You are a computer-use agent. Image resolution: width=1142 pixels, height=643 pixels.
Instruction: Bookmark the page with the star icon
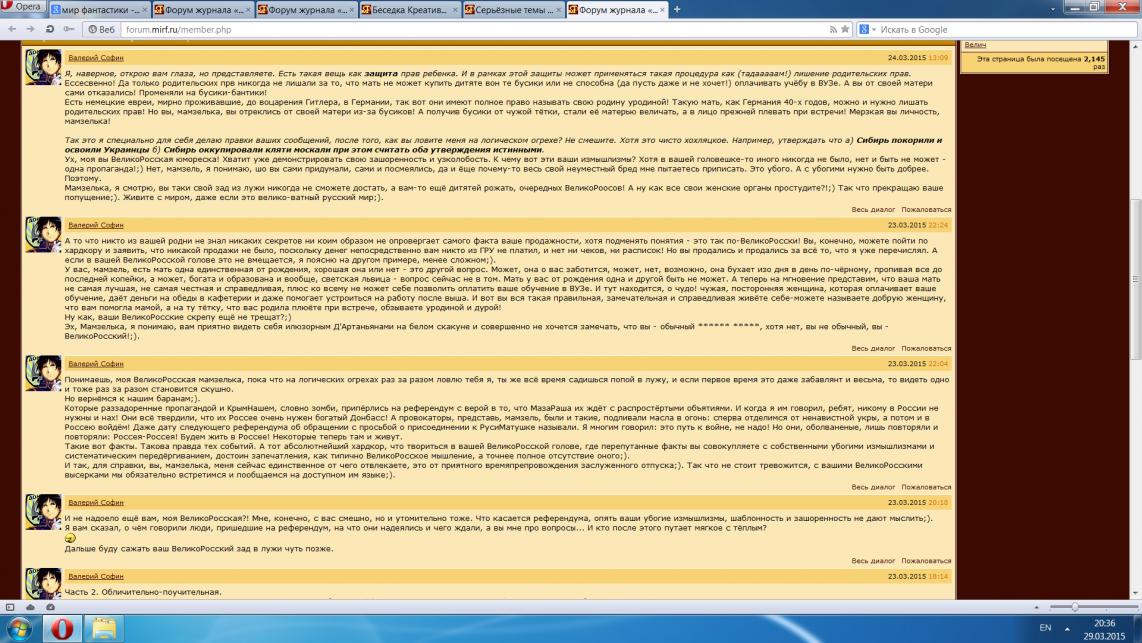pos(846,30)
